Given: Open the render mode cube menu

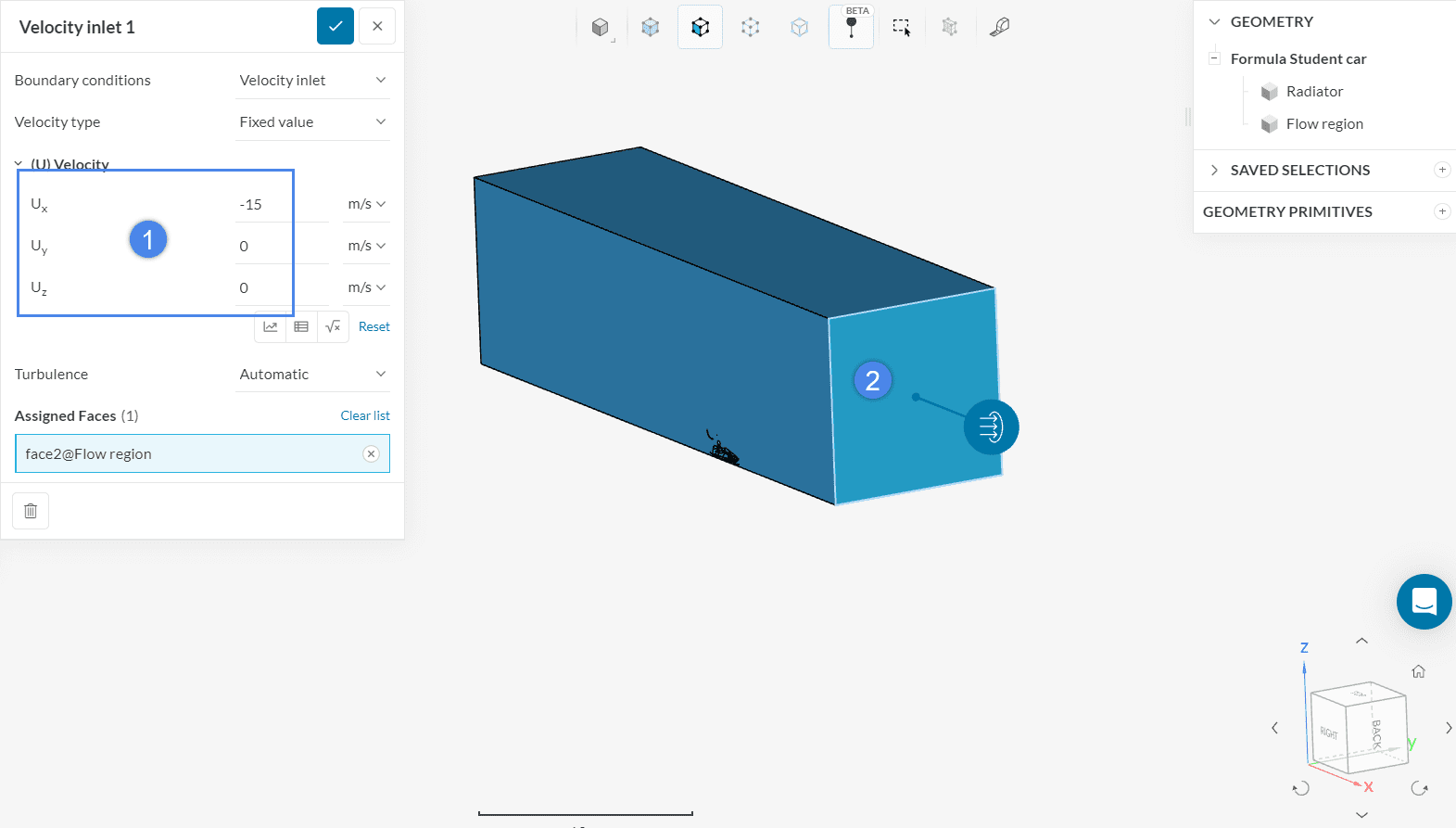Looking at the screenshot, I should tap(601, 28).
